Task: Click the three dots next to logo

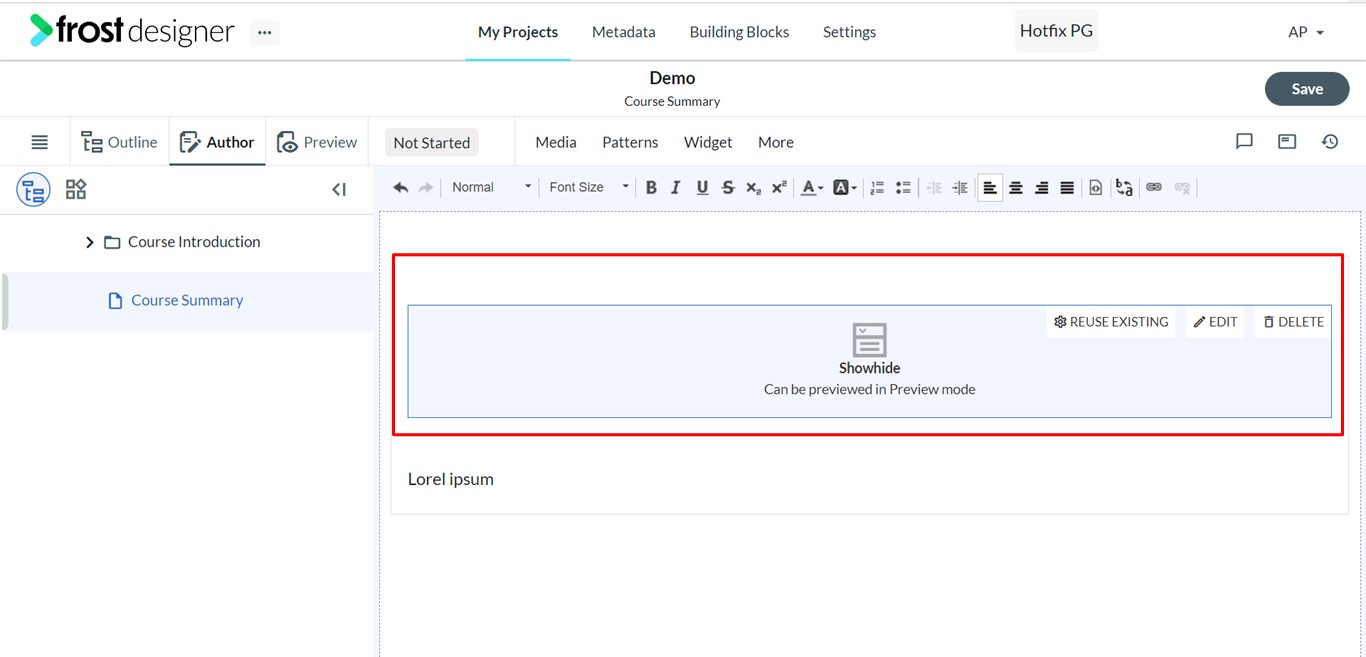Action: pyautogui.click(x=264, y=32)
